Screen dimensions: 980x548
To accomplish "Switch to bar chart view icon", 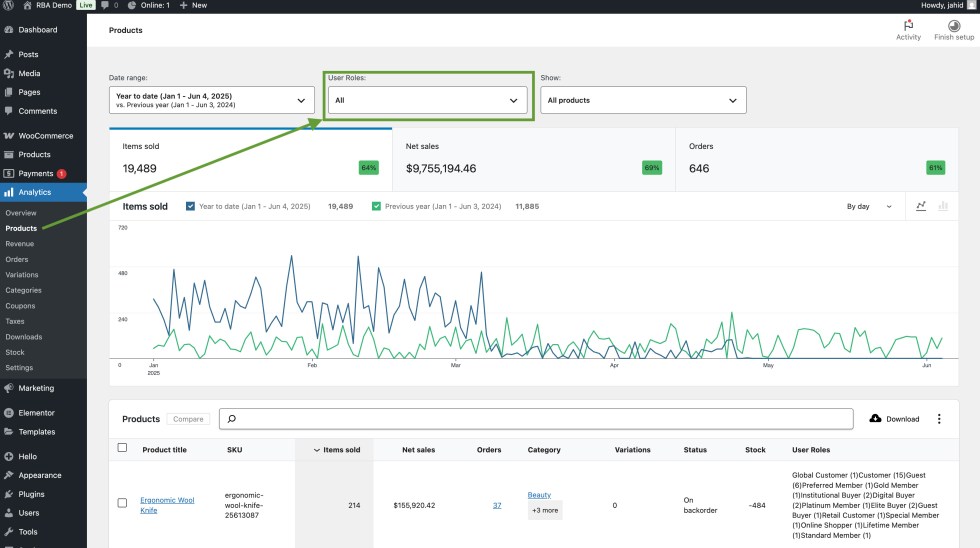I will 945,206.
